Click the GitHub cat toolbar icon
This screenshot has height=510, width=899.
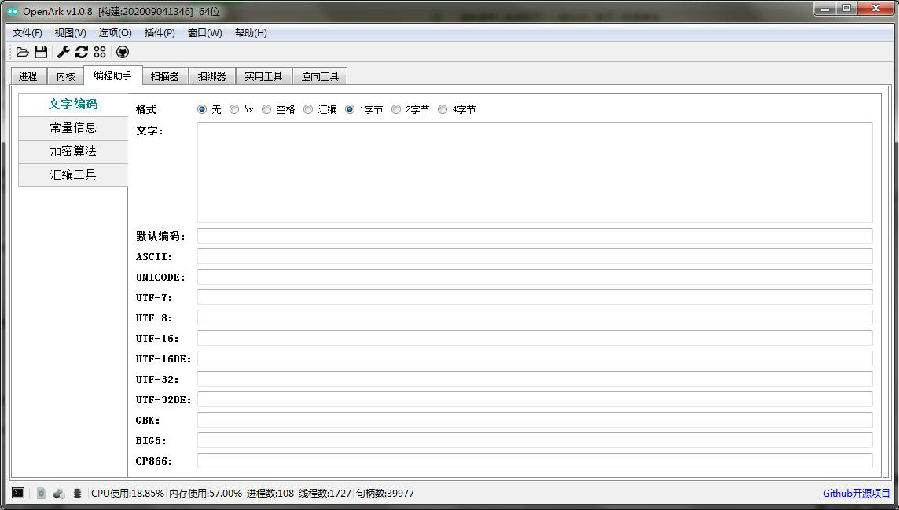pos(122,52)
